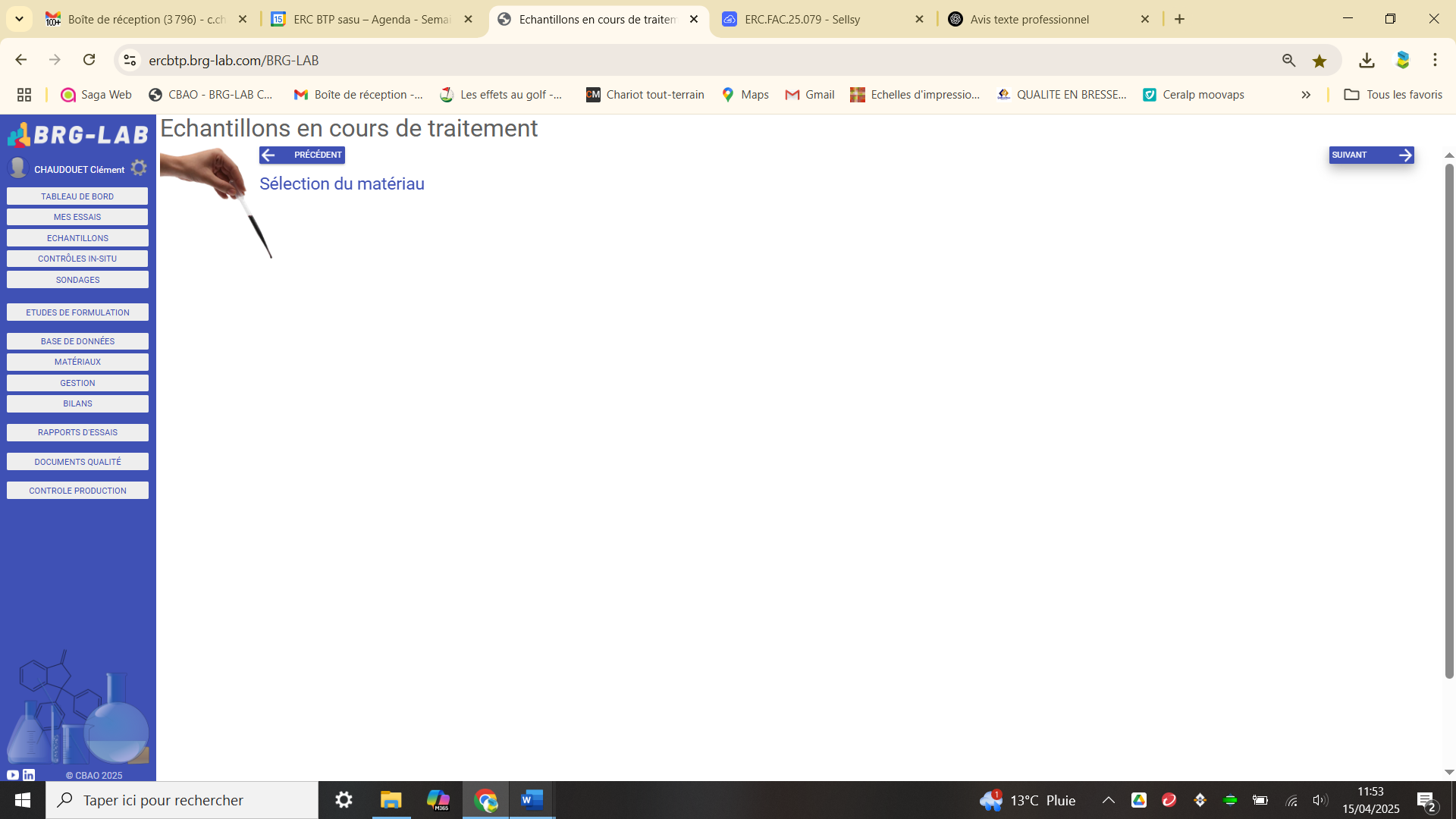Image resolution: width=1456 pixels, height=819 pixels.
Task: Open Word from the taskbar
Action: (532, 800)
